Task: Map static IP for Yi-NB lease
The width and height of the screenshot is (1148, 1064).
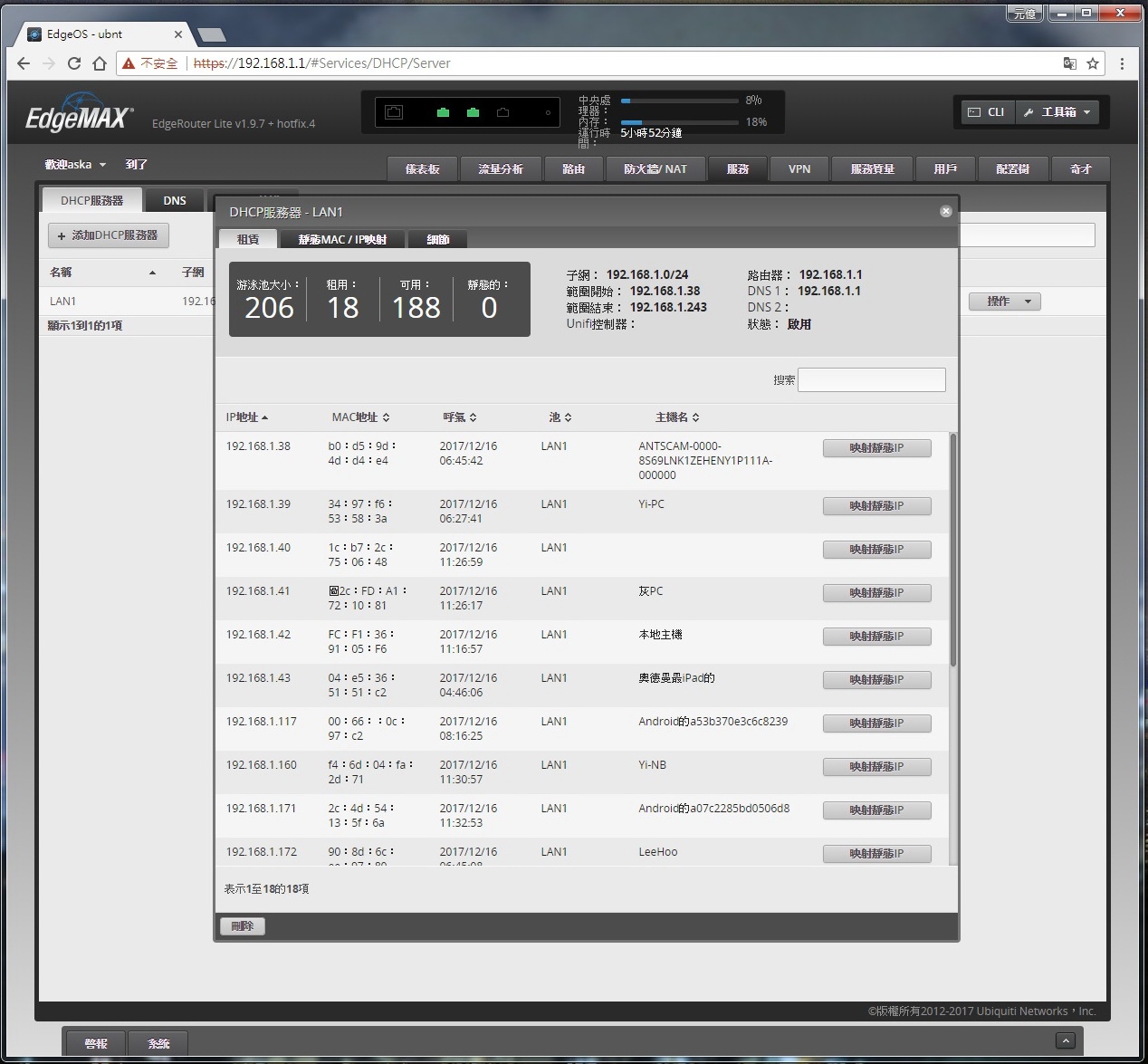Action: pyautogui.click(x=876, y=767)
